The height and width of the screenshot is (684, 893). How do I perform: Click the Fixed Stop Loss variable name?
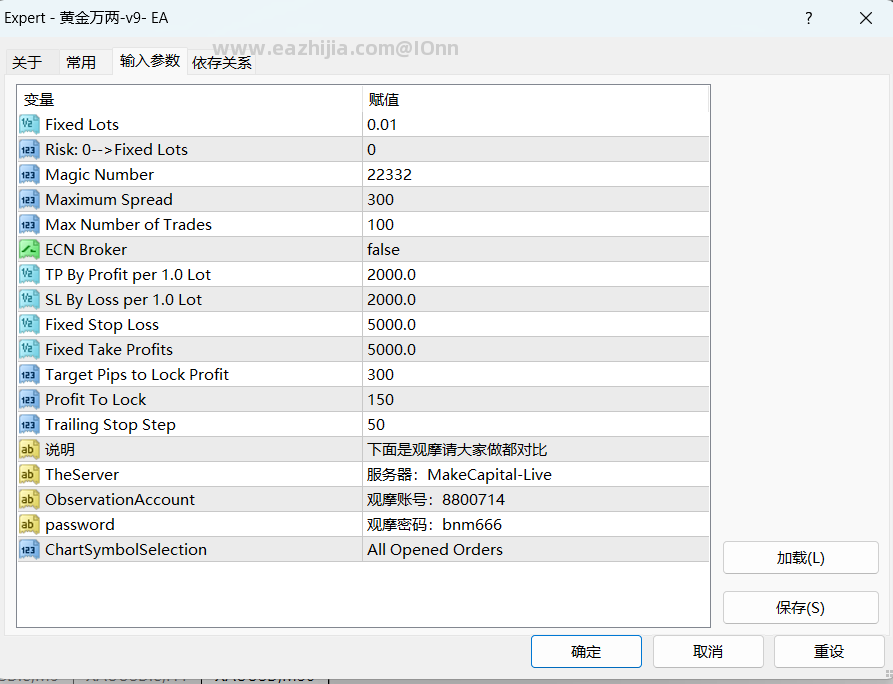[x=102, y=325]
